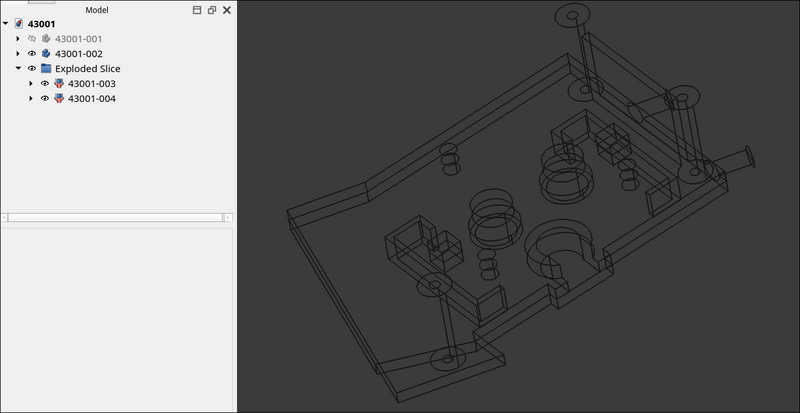Hide the 43001-002 object
Image resolution: width=800 pixels, height=413 pixels.
coord(32,54)
